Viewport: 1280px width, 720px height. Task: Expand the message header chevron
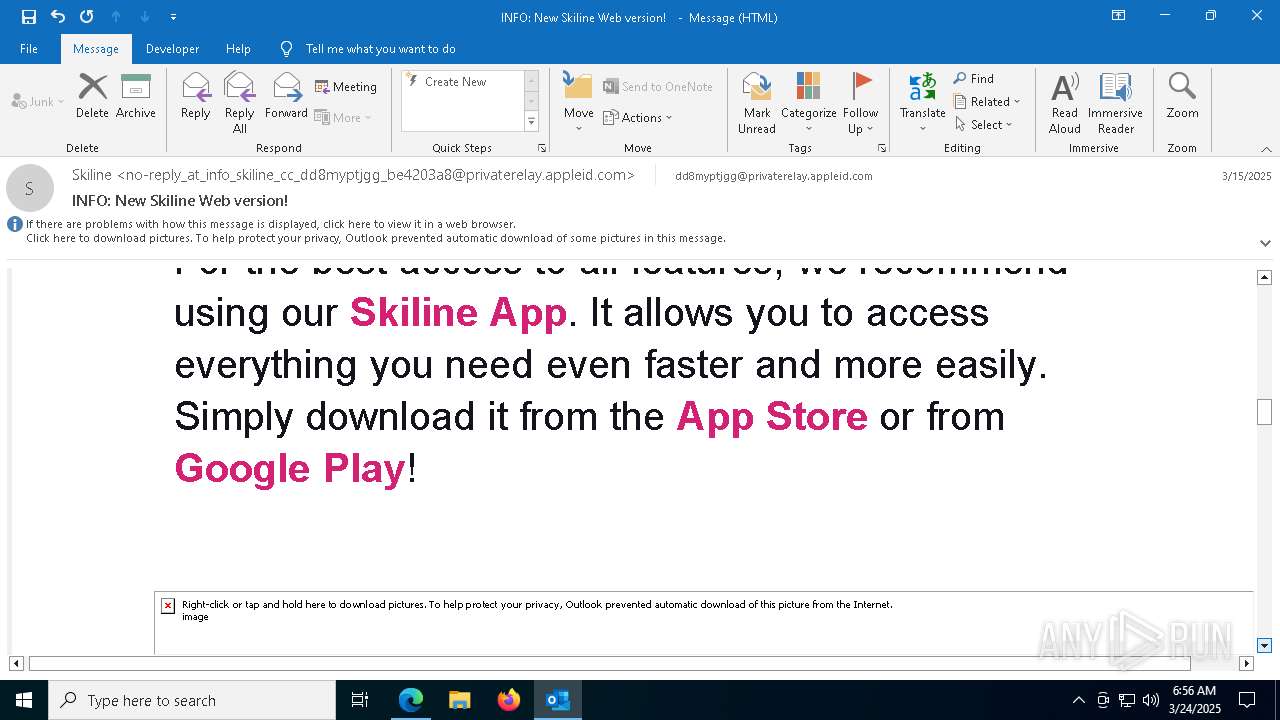click(1265, 243)
